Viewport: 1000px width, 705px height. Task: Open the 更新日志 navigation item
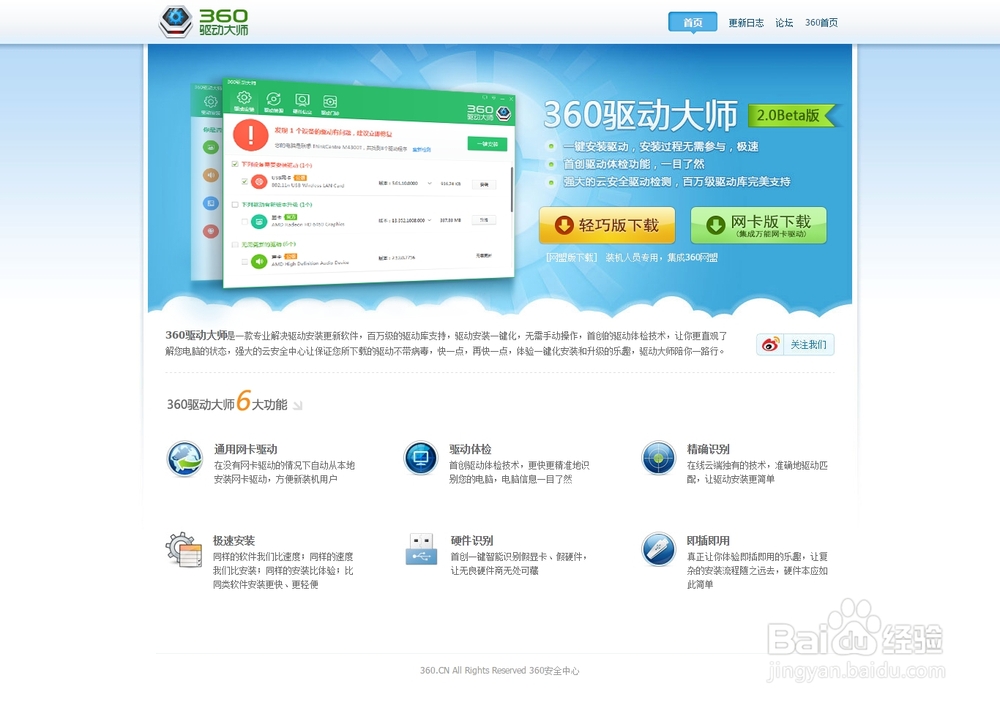[746, 22]
